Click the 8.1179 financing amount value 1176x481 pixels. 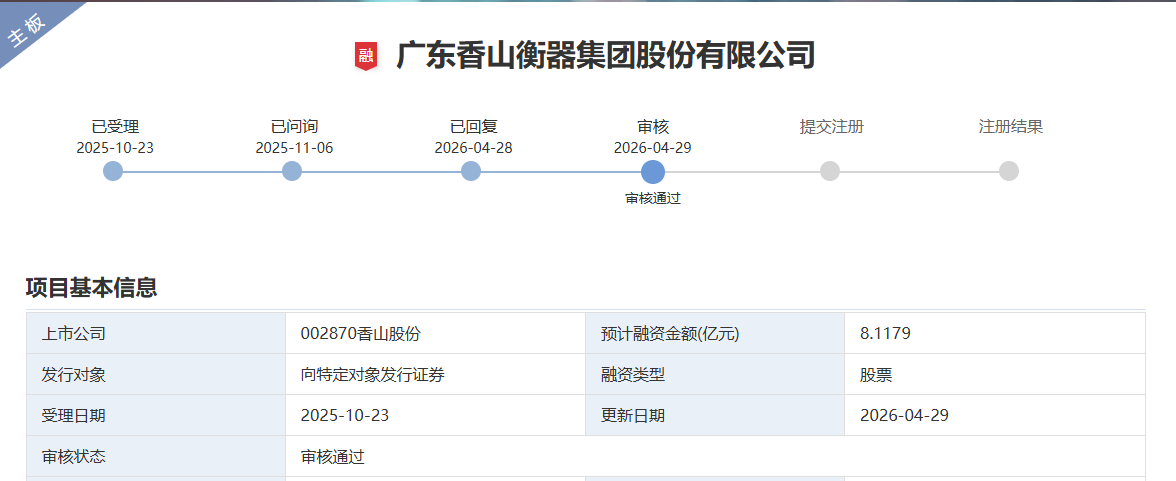885,333
